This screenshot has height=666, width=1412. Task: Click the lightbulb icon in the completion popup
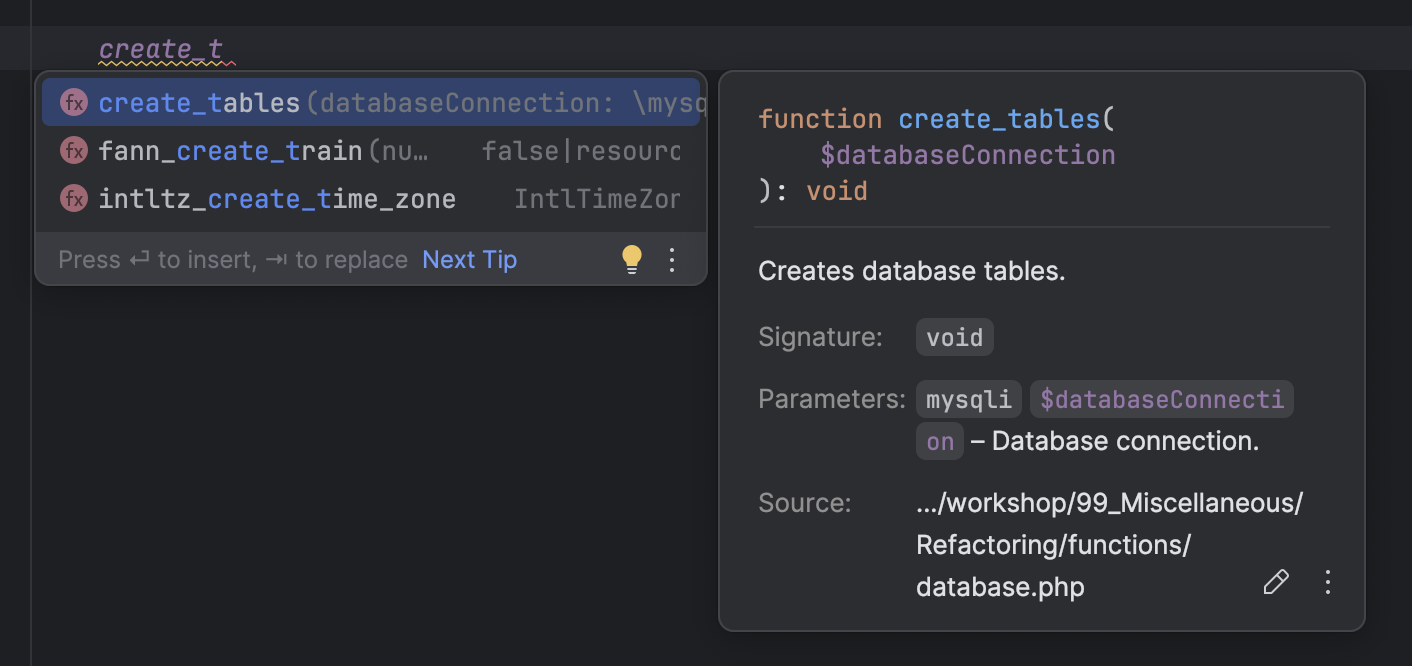(631, 259)
